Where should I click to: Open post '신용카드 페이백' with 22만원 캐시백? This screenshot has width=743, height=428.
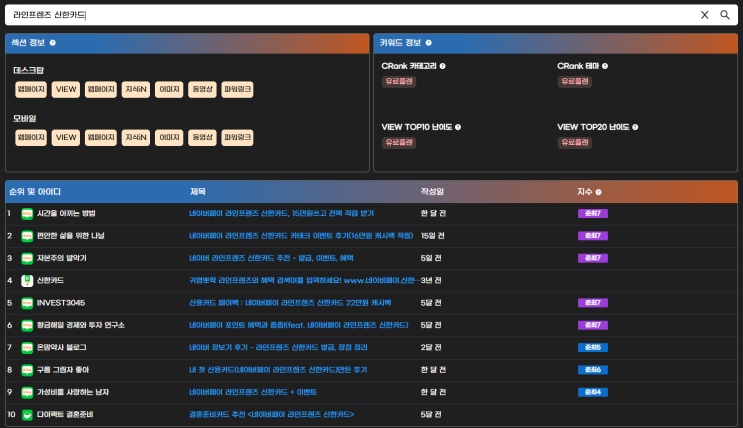point(290,302)
